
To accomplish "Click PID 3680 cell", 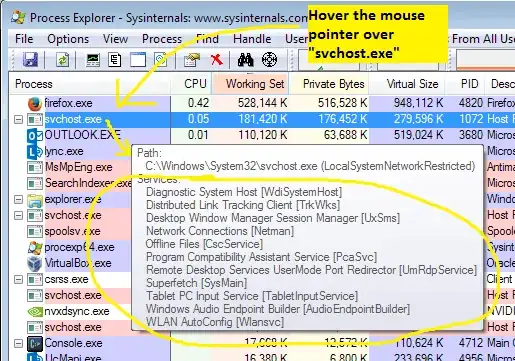I will [471, 135].
